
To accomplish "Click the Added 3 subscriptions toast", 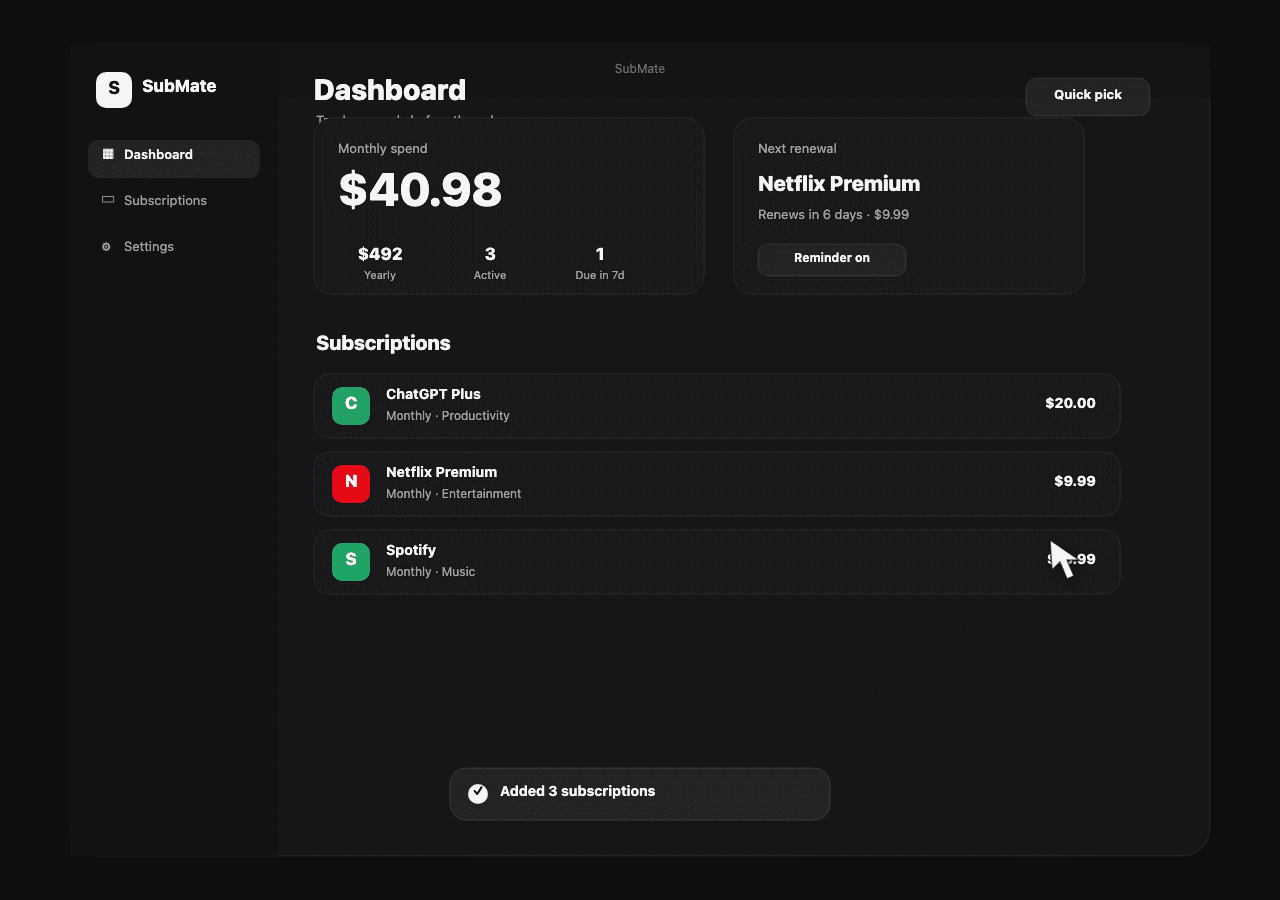I will point(640,794).
